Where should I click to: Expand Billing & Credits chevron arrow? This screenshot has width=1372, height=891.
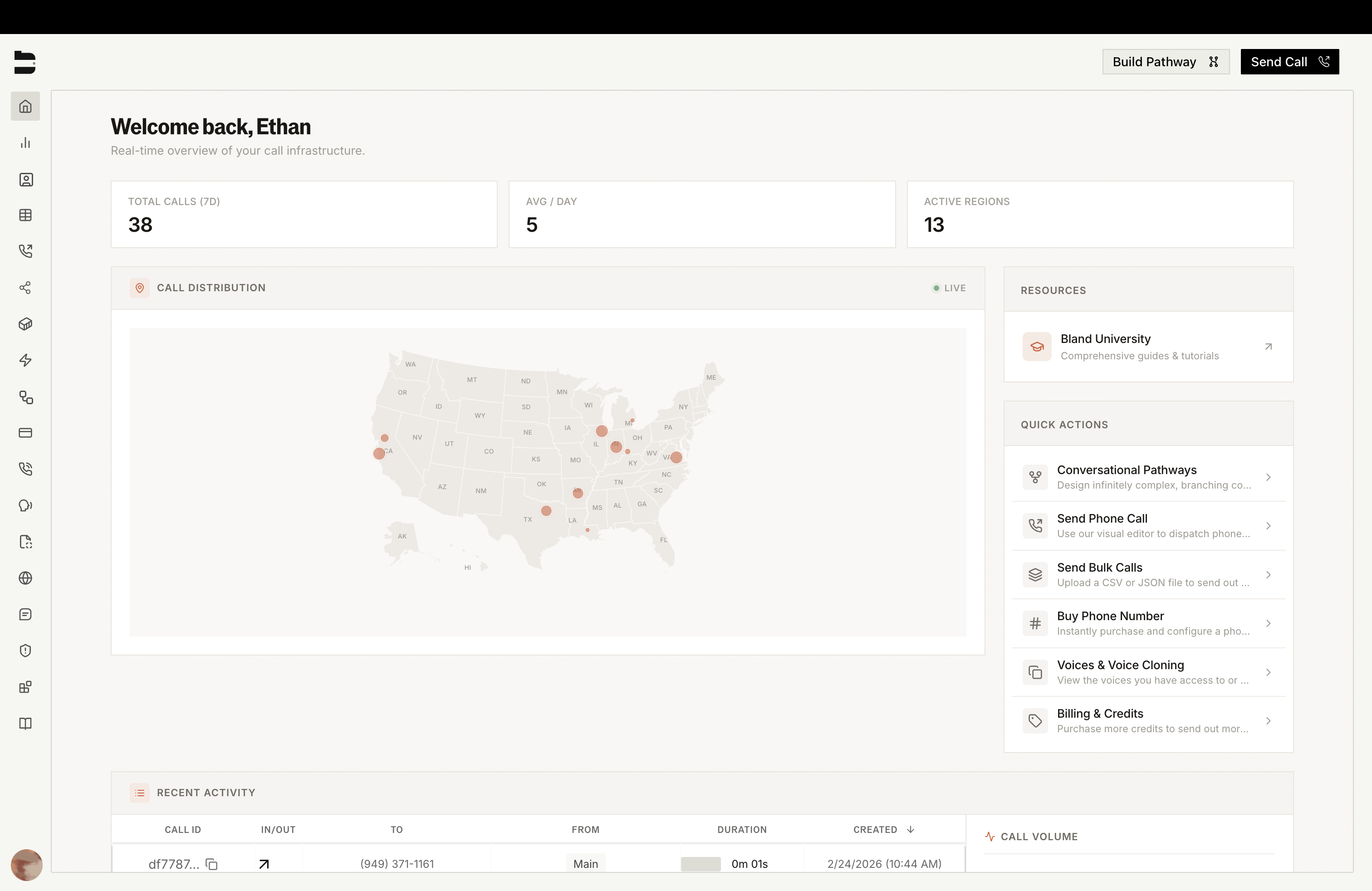click(x=1268, y=720)
